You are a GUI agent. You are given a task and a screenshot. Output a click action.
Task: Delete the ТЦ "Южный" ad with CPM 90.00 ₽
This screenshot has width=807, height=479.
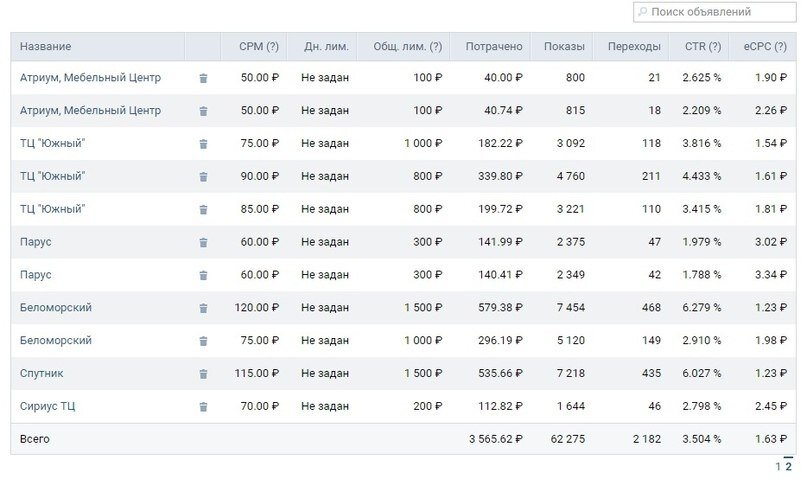(x=203, y=177)
